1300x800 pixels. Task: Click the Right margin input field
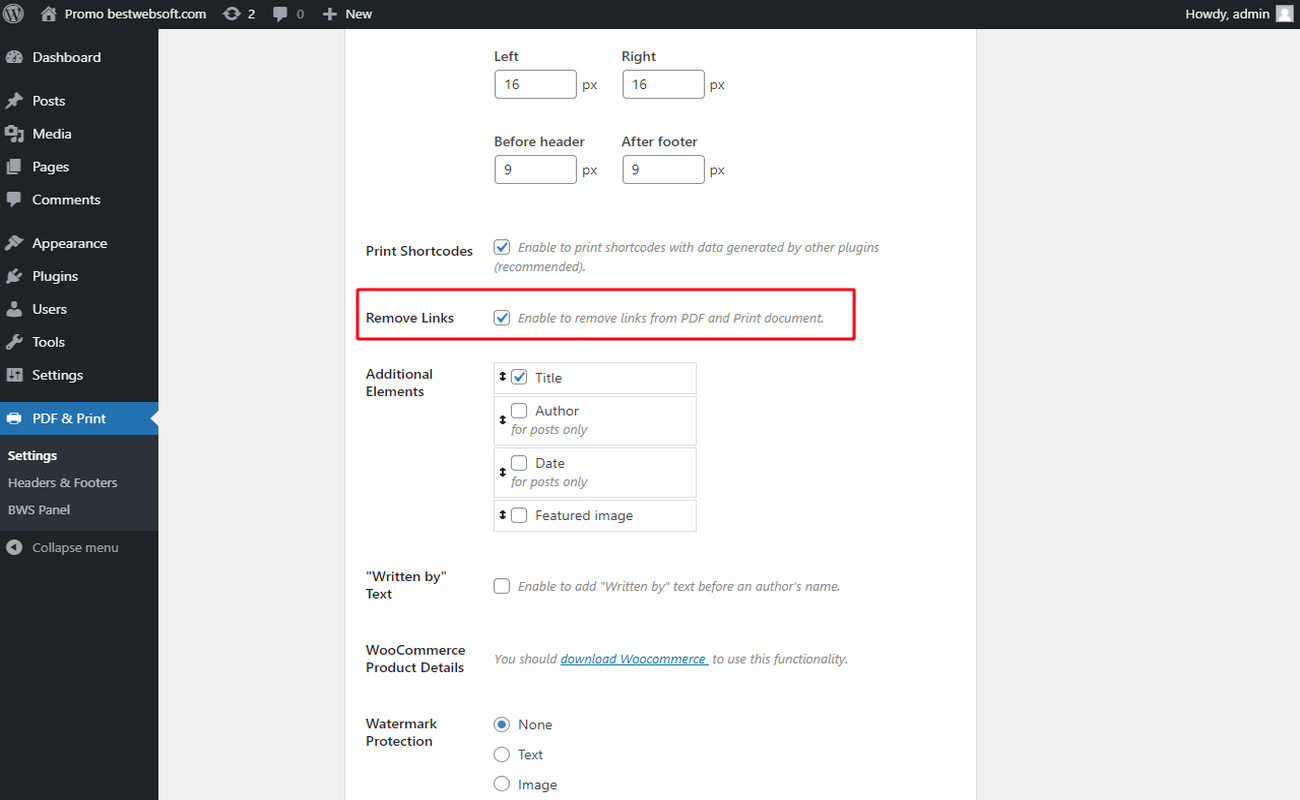tap(663, 85)
